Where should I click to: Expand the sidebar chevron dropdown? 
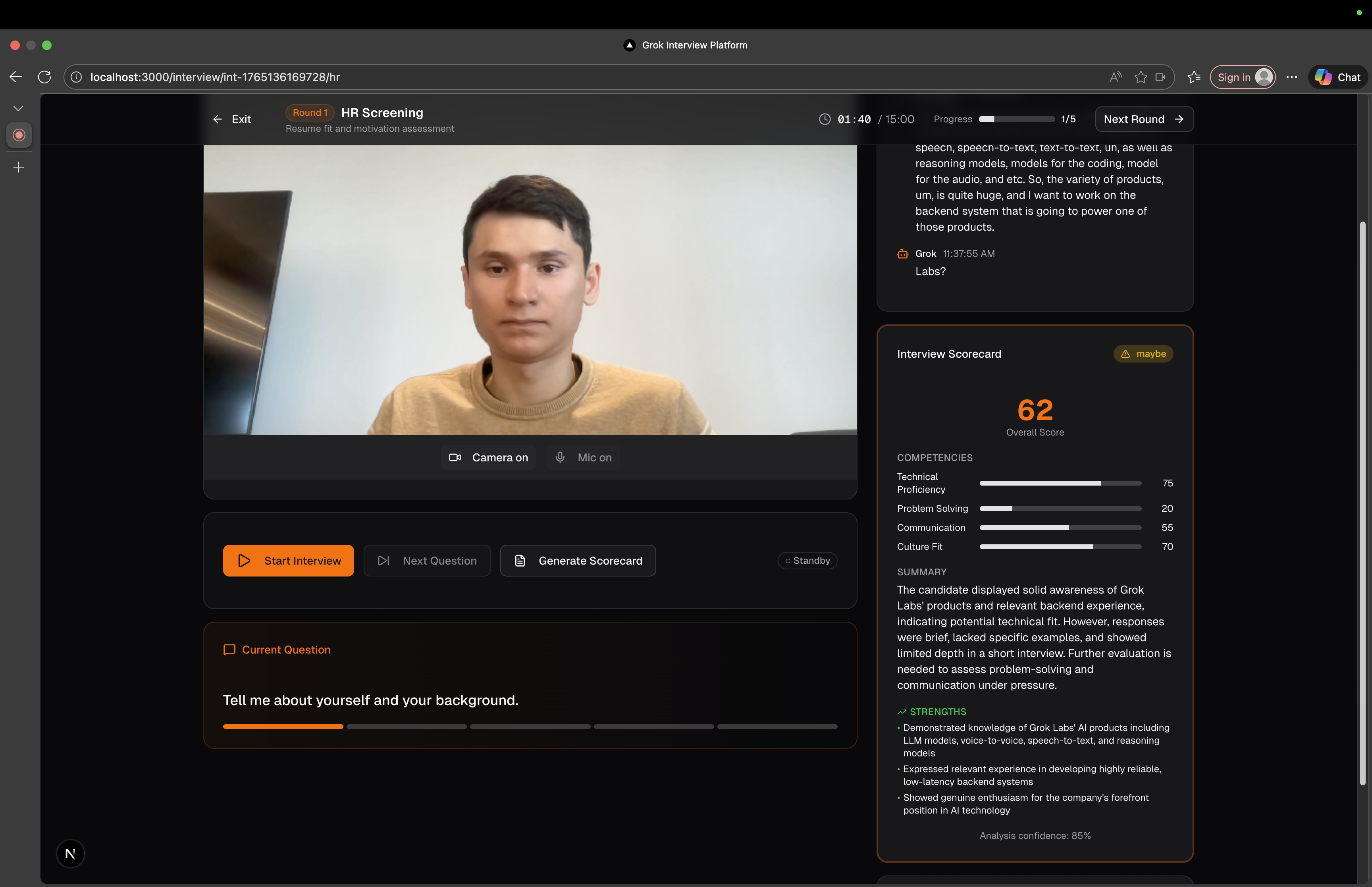click(x=18, y=108)
